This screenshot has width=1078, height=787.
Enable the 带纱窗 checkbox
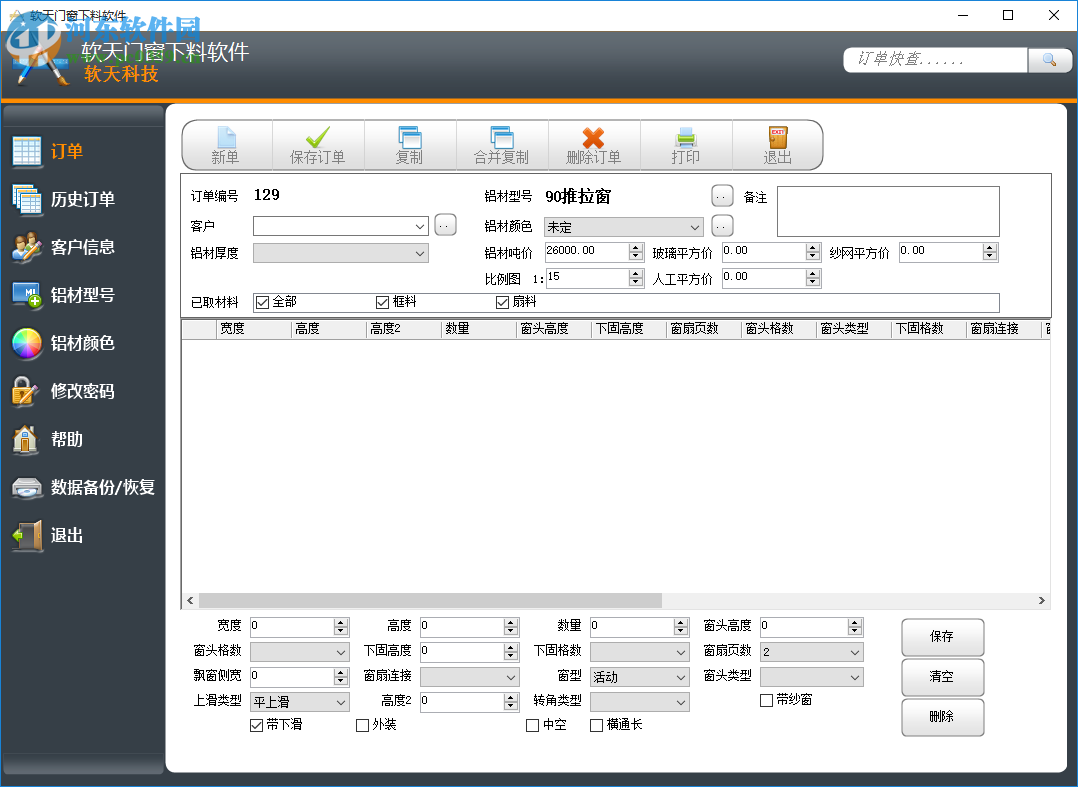point(767,700)
